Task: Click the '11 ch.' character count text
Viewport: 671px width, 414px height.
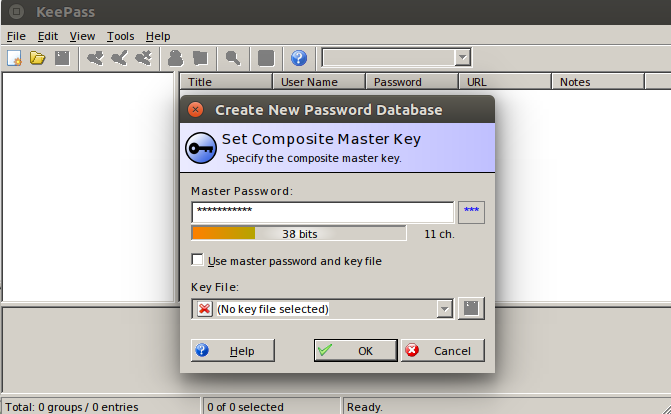Action: pyautogui.click(x=439, y=234)
